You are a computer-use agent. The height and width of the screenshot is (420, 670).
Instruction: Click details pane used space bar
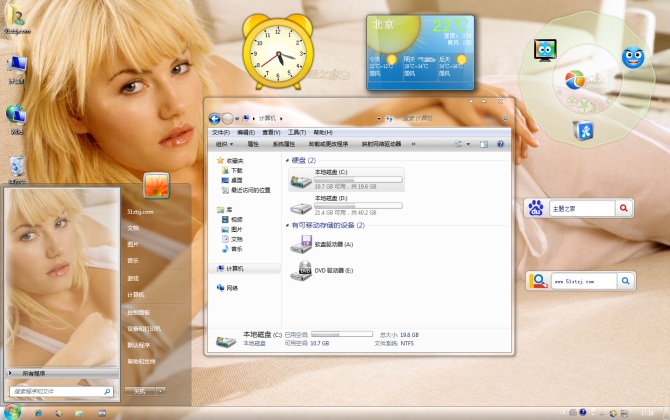click(x=342, y=334)
